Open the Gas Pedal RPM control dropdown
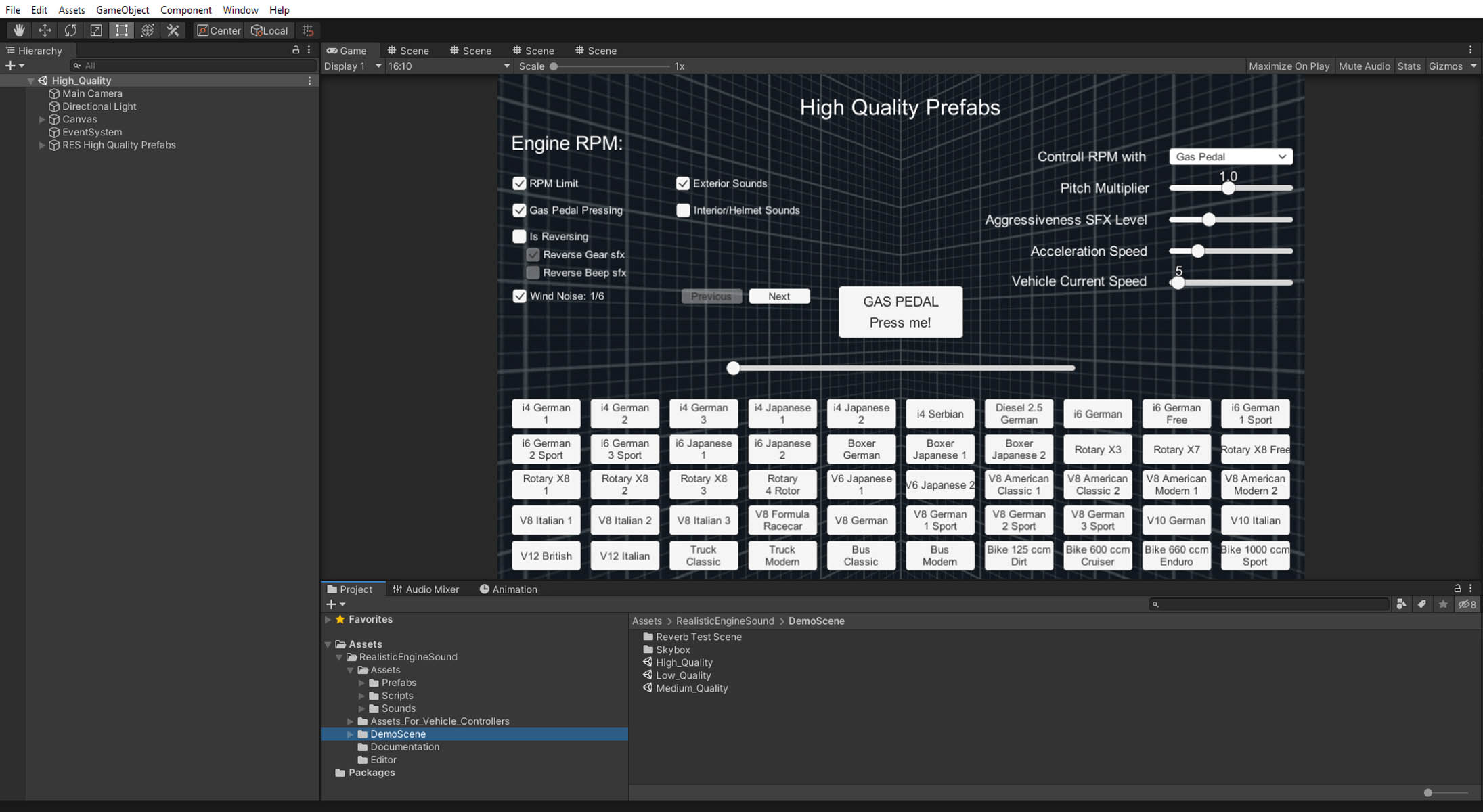The height and width of the screenshot is (812, 1483). [x=1231, y=157]
